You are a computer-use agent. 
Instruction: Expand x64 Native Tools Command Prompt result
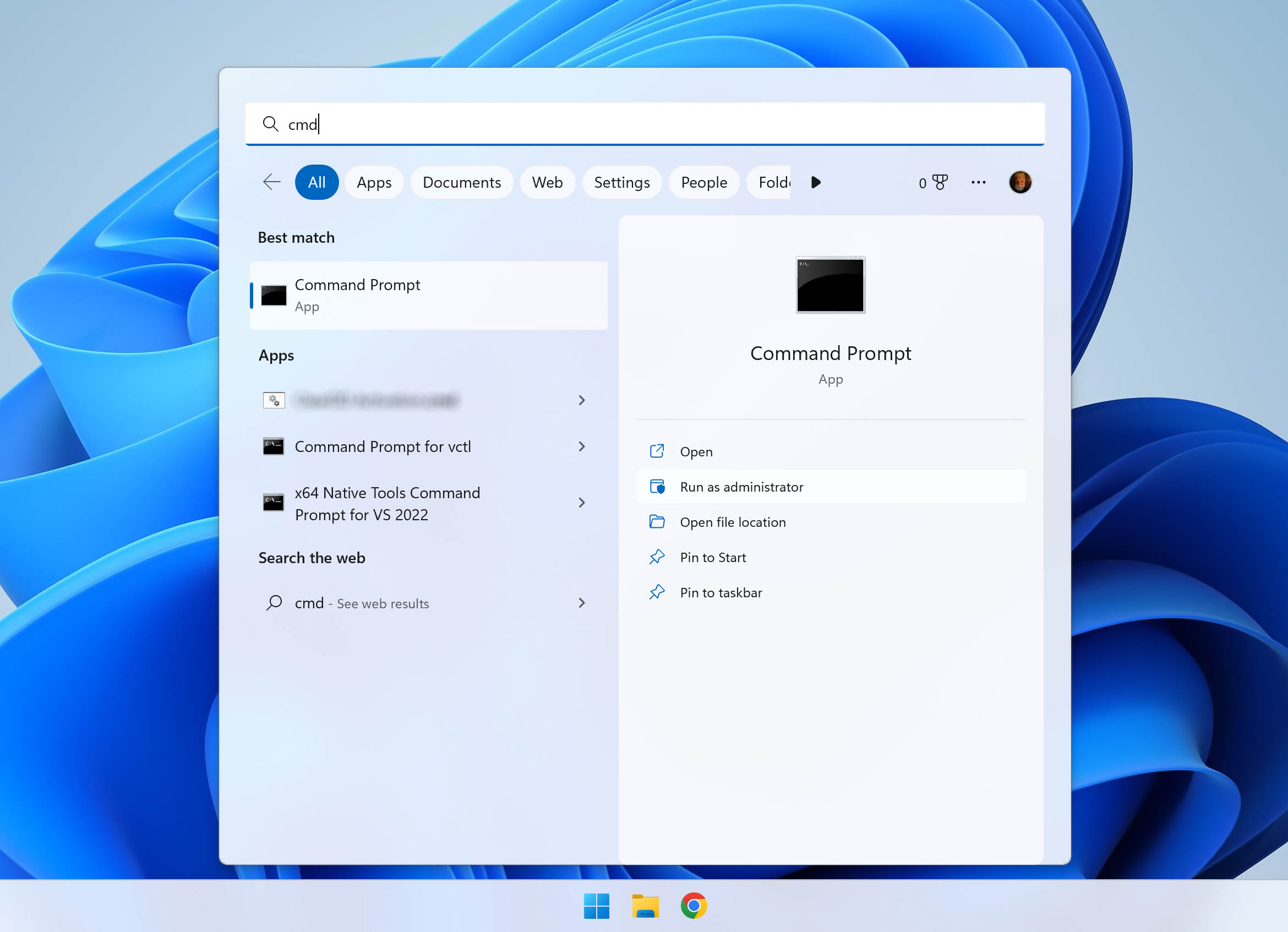coord(582,503)
